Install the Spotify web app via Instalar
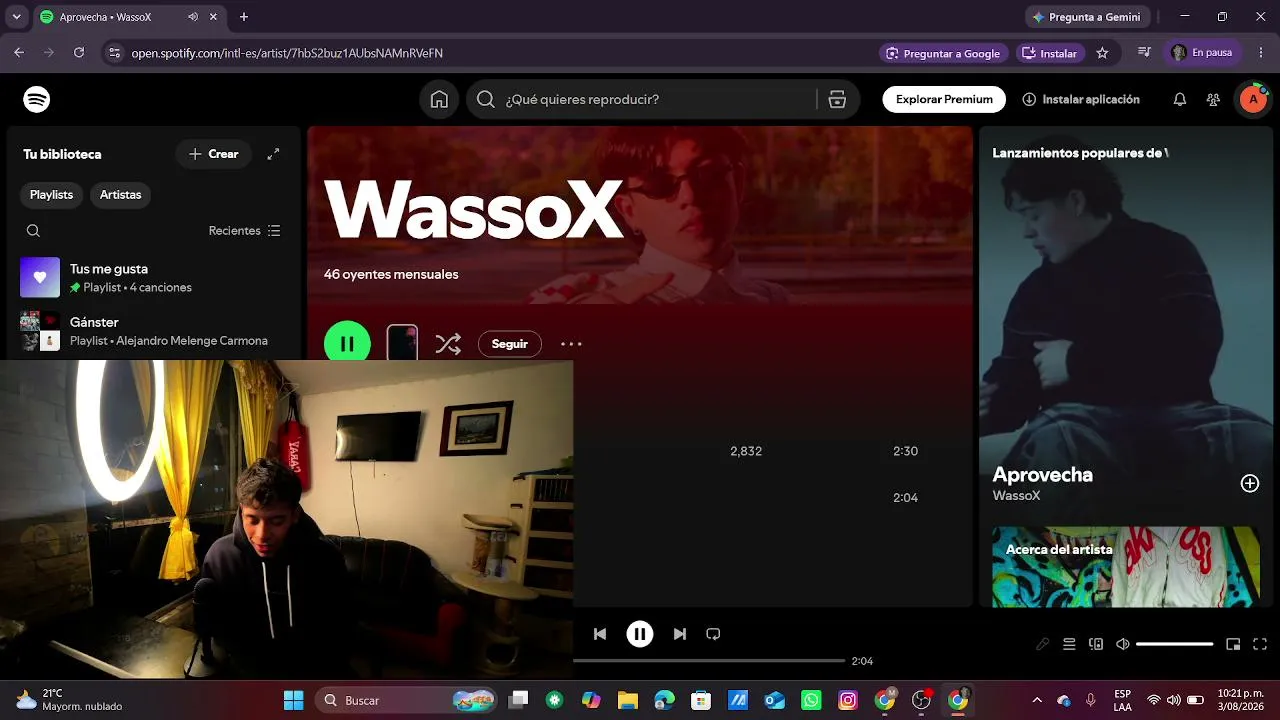The image size is (1280, 720). point(1049,53)
